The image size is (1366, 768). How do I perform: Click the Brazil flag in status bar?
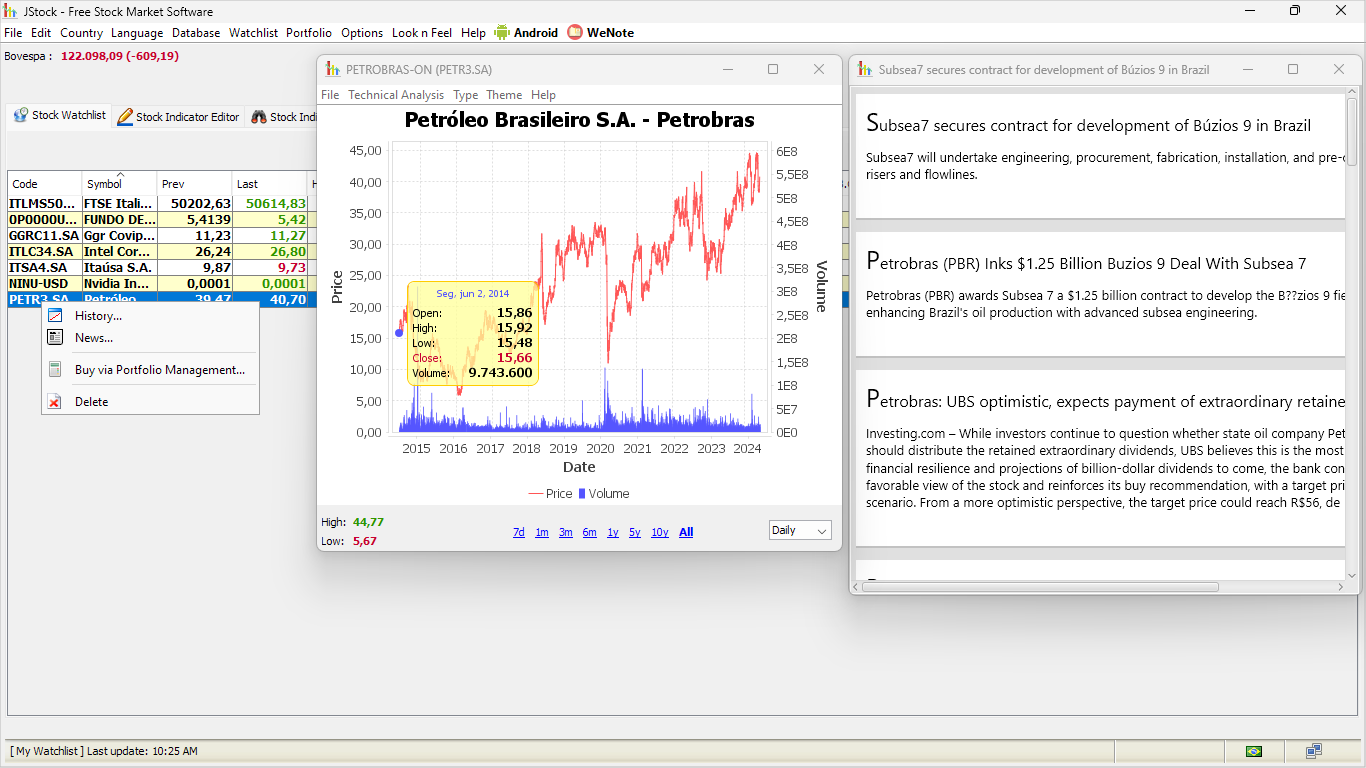click(x=1253, y=751)
